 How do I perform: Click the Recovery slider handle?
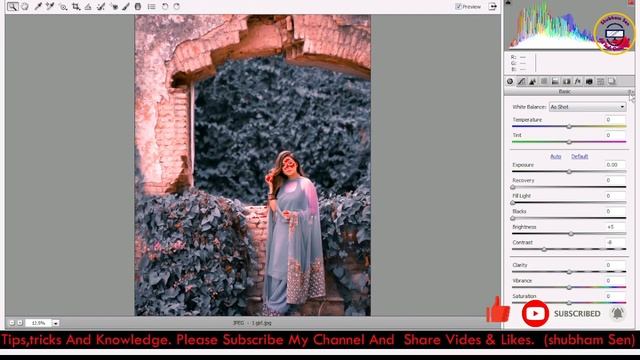pos(513,187)
